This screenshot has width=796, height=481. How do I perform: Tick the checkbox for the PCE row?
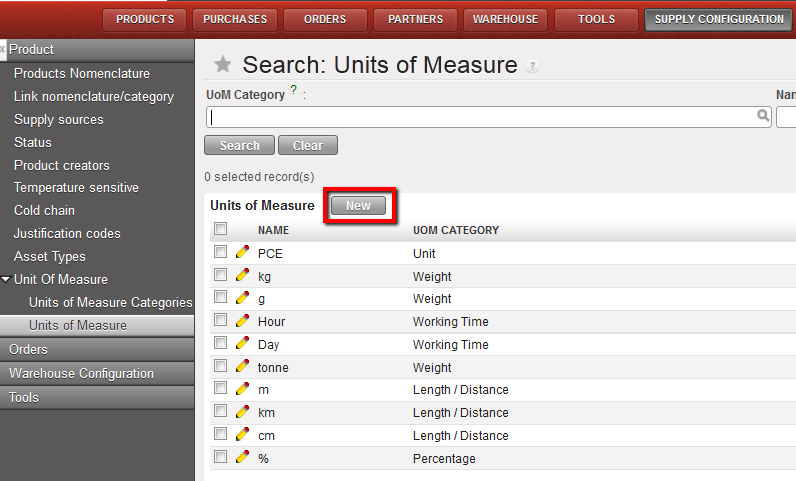[220, 253]
